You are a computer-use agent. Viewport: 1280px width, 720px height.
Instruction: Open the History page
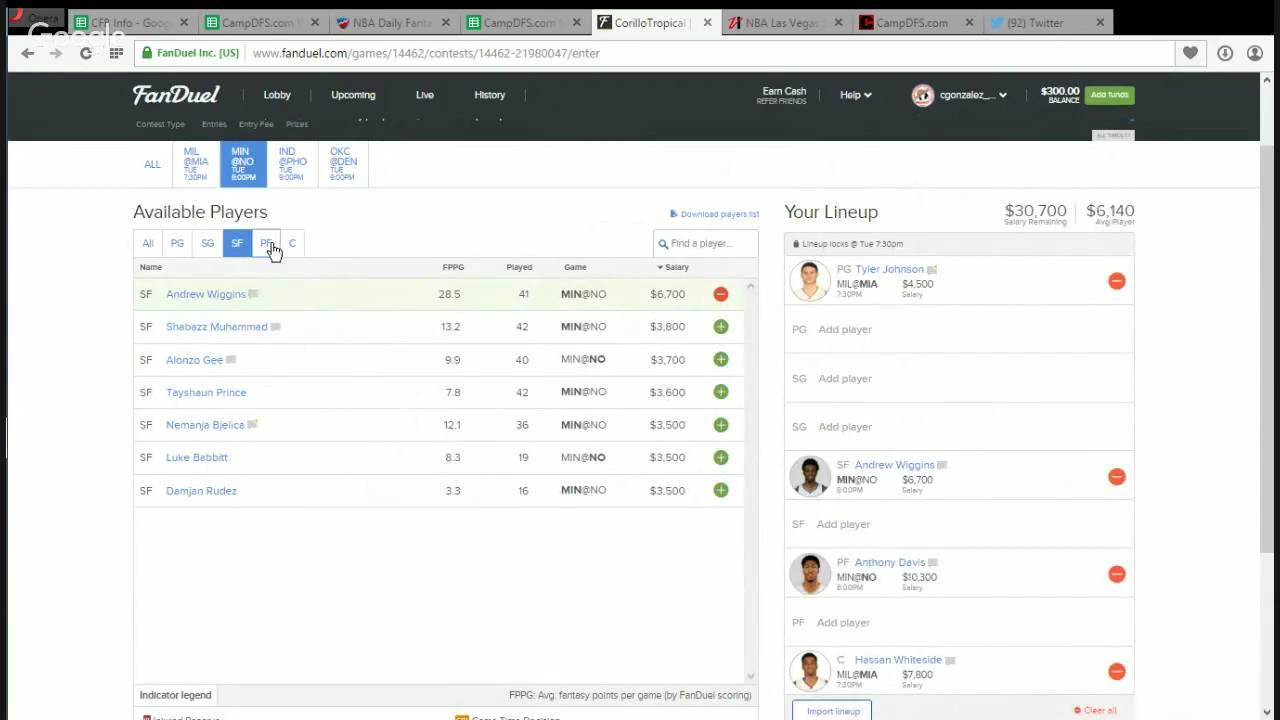pyautogui.click(x=489, y=95)
